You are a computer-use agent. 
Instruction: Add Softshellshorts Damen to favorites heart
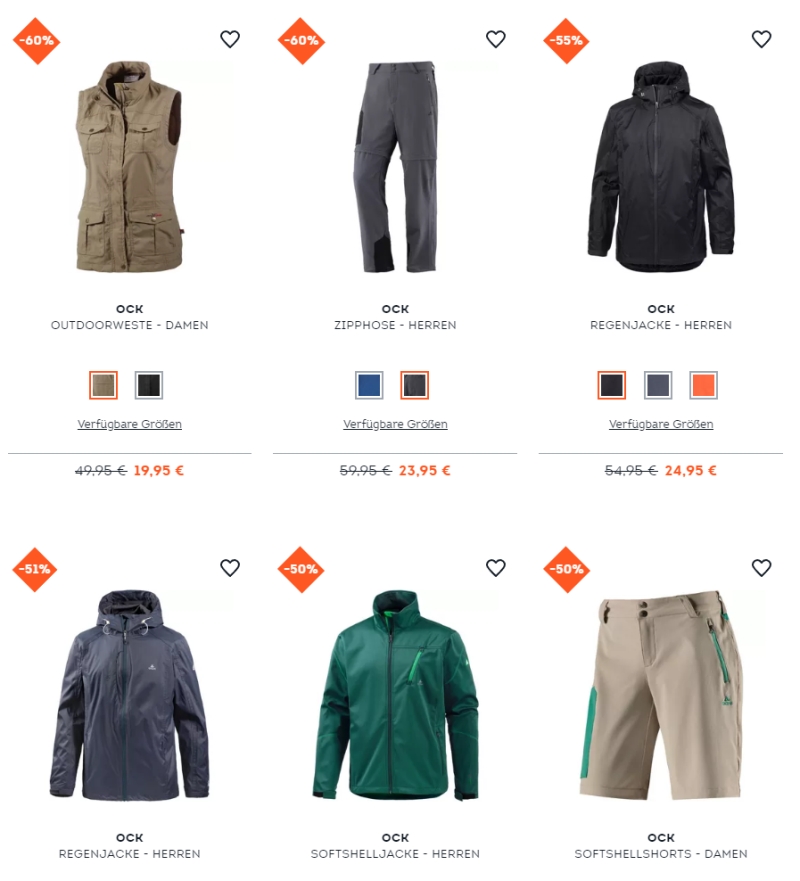[761, 568]
